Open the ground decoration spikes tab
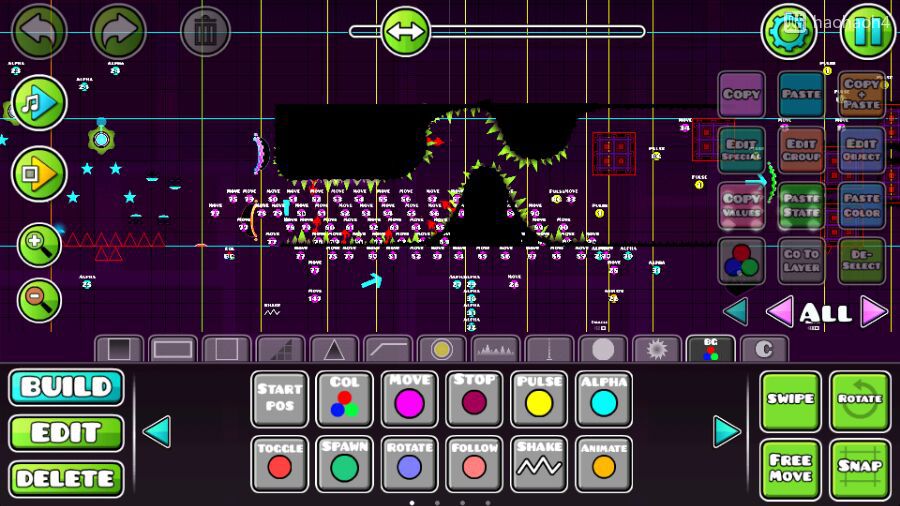The height and width of the screenshot is (506, 900). point(495,348)
